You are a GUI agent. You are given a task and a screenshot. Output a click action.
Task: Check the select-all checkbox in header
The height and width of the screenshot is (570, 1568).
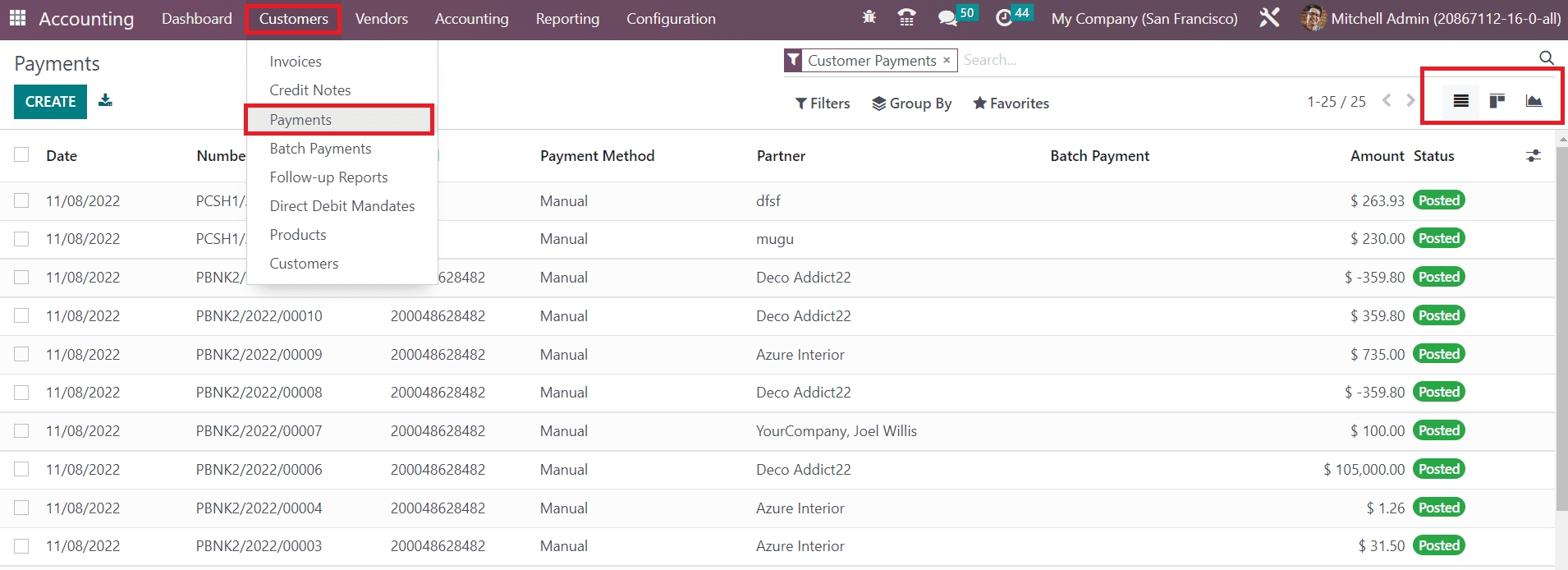pos(21,155)
